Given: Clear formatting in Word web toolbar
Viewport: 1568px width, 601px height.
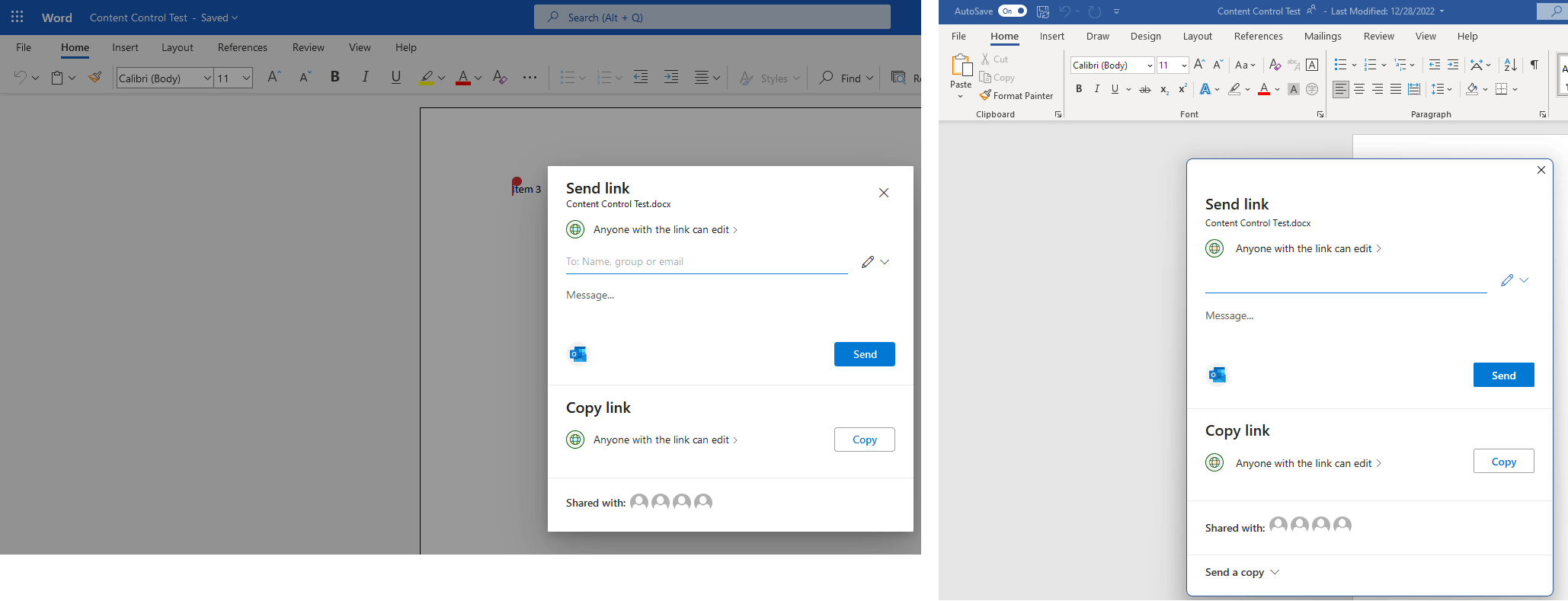Looking at the screenshot, I should 500,77.
